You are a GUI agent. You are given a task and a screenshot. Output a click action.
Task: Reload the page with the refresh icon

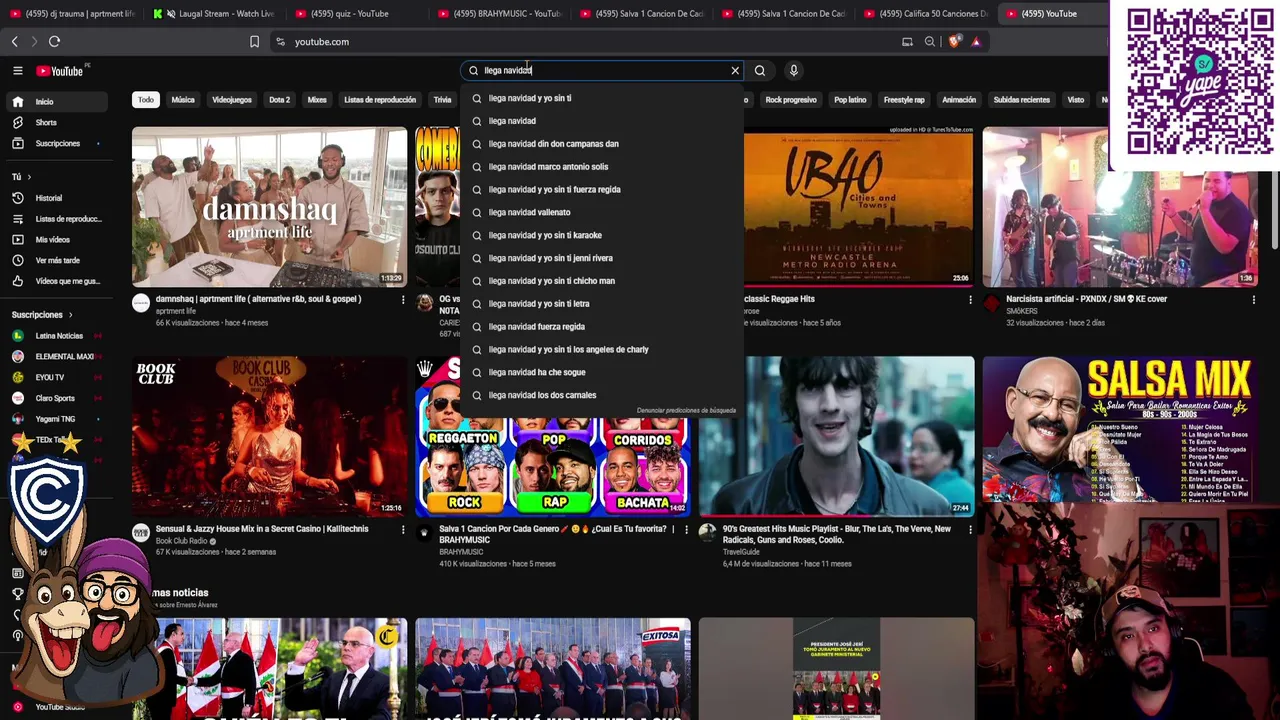[54, 42]
